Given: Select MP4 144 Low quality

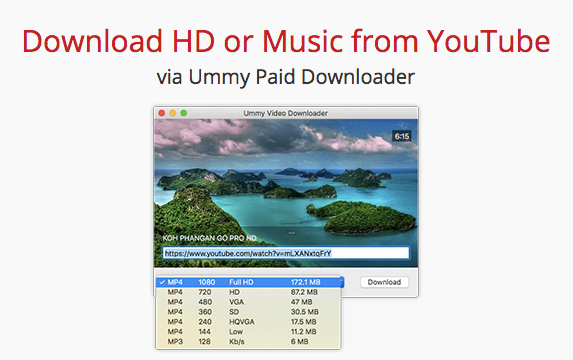Looking at the screenshot, I should [x=248, y=331].
